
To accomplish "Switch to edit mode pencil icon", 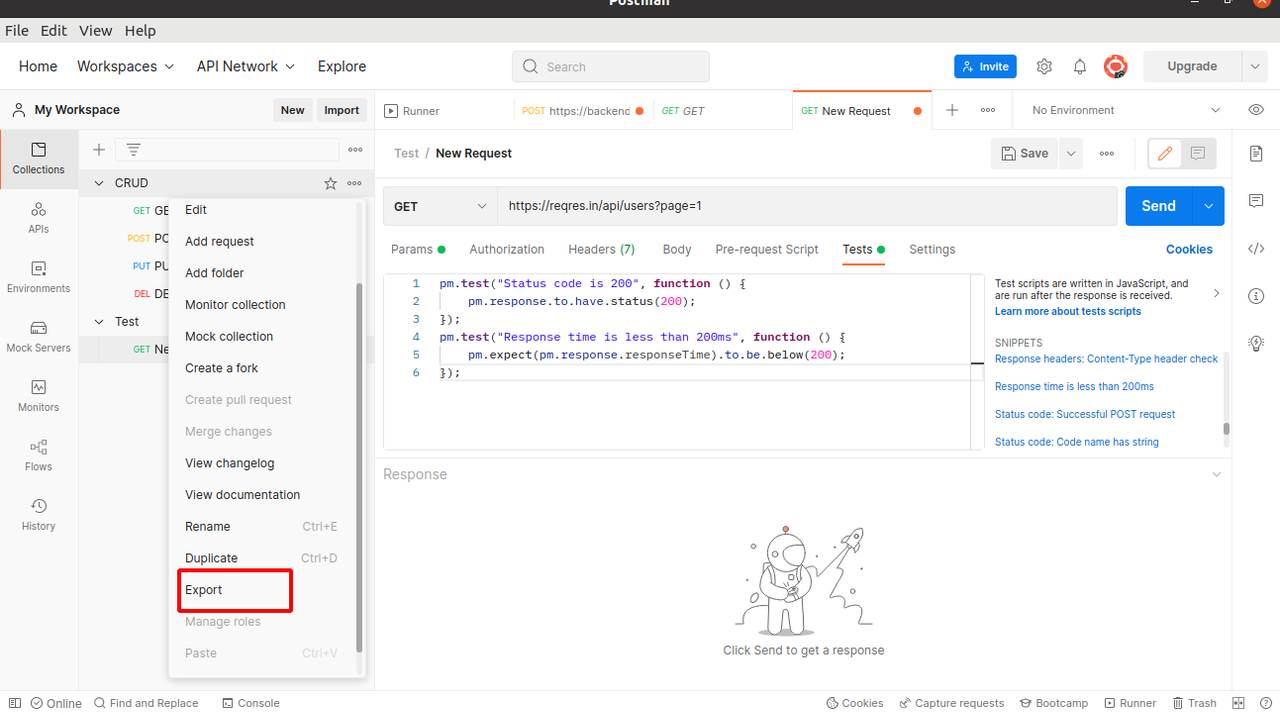I will 1164,153.
